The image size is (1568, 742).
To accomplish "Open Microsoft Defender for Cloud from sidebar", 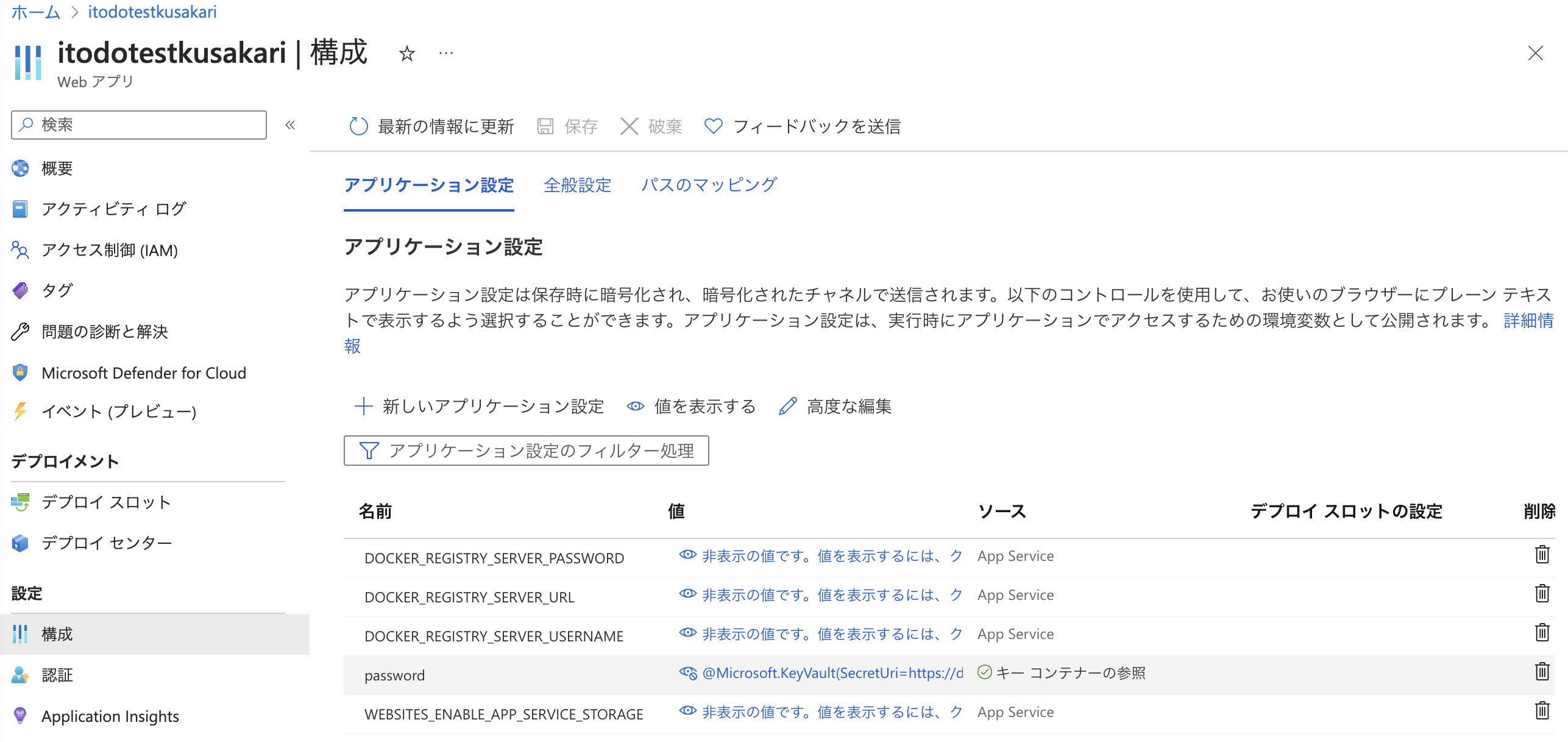I will click(143, 373).
